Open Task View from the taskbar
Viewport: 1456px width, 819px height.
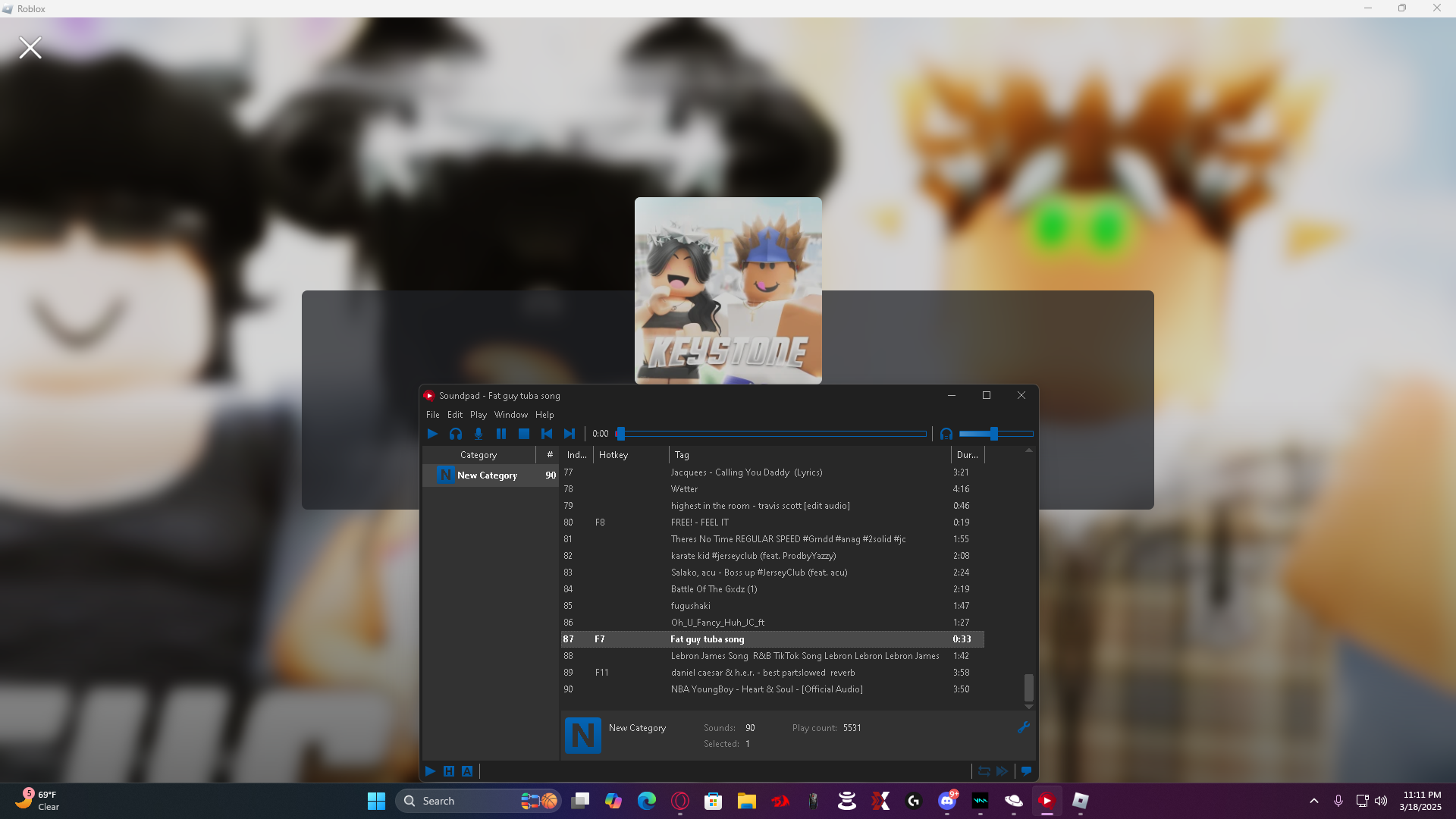pyautogui.click(x=580, y=801)
